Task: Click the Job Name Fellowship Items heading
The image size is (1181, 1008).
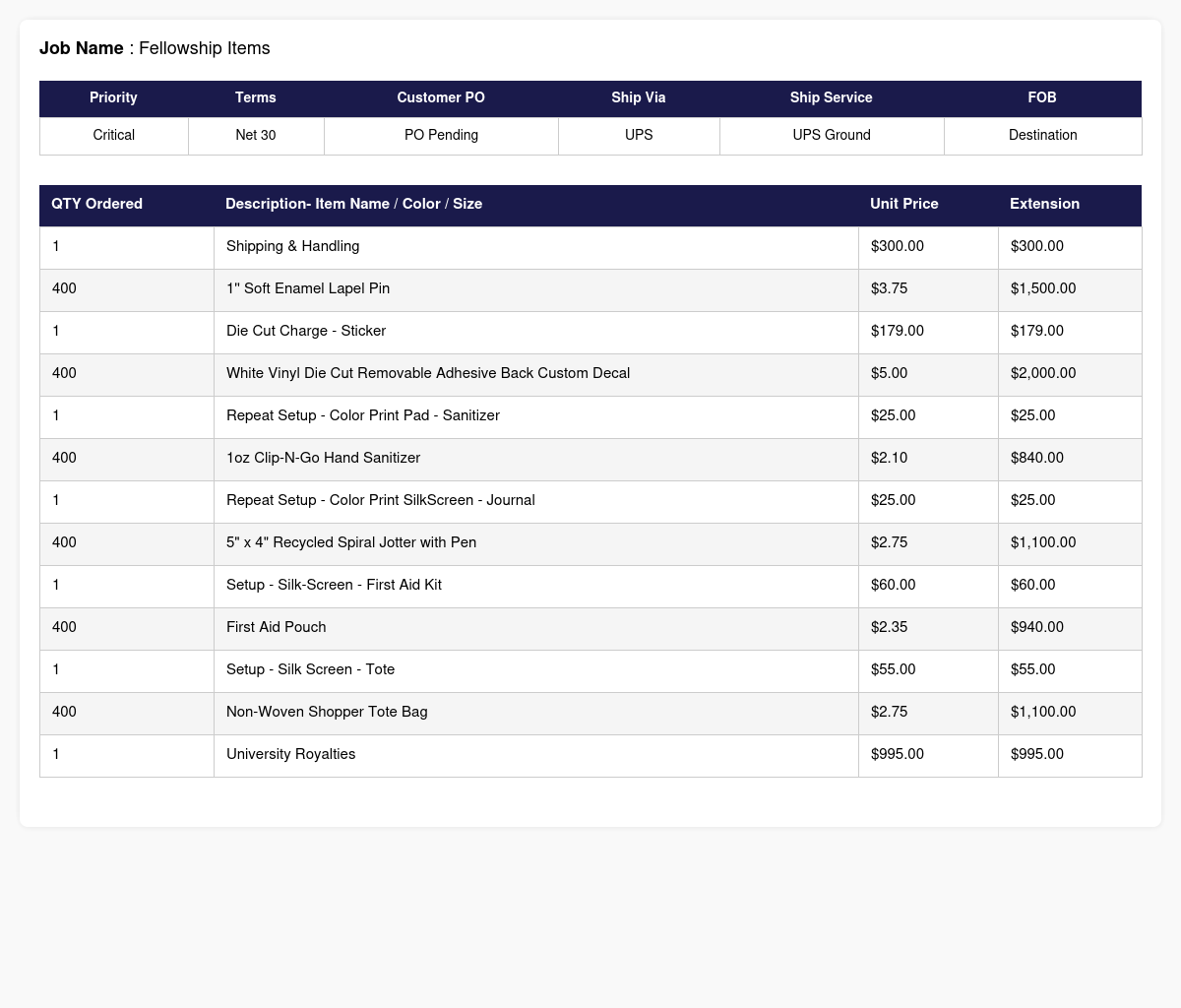Action: click(155, 48)
